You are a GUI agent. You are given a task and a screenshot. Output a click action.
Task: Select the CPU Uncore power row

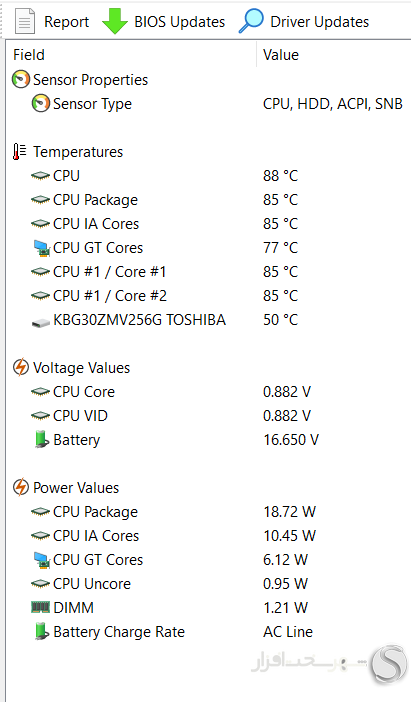click(x=208, y=583)
